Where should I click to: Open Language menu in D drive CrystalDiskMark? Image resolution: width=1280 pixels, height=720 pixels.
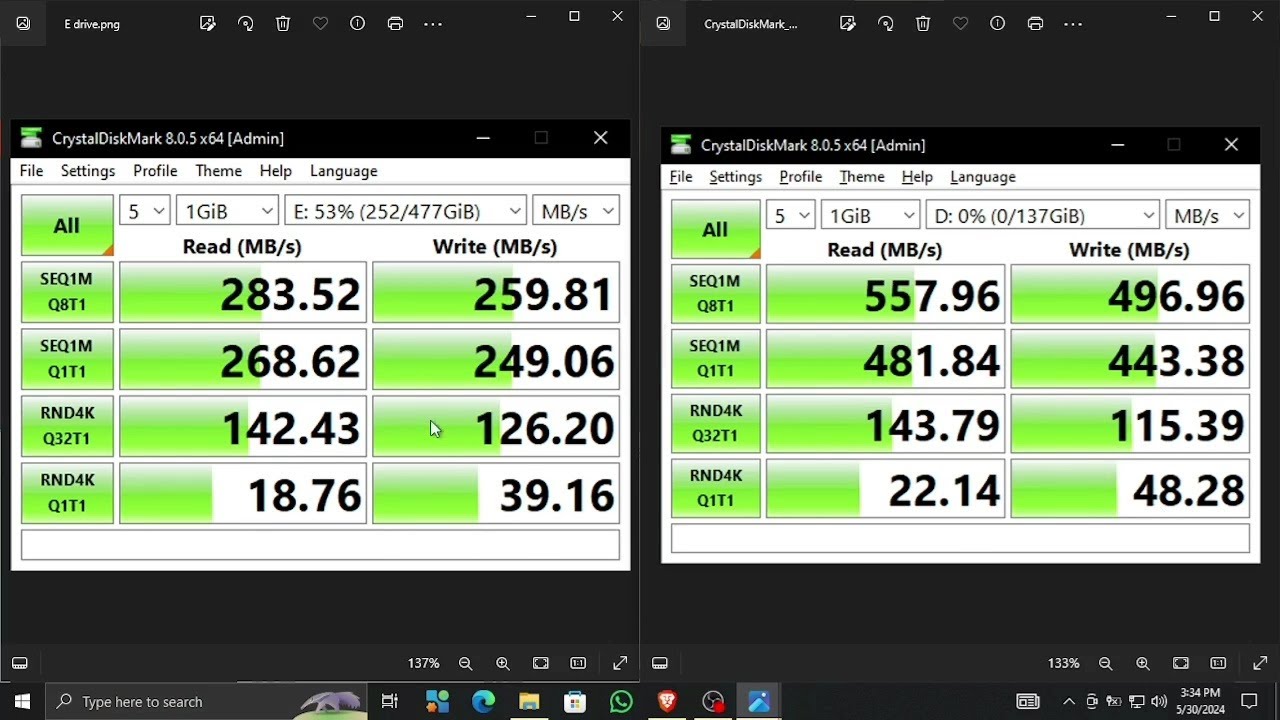pyautogui.click(x=983, y=177)
